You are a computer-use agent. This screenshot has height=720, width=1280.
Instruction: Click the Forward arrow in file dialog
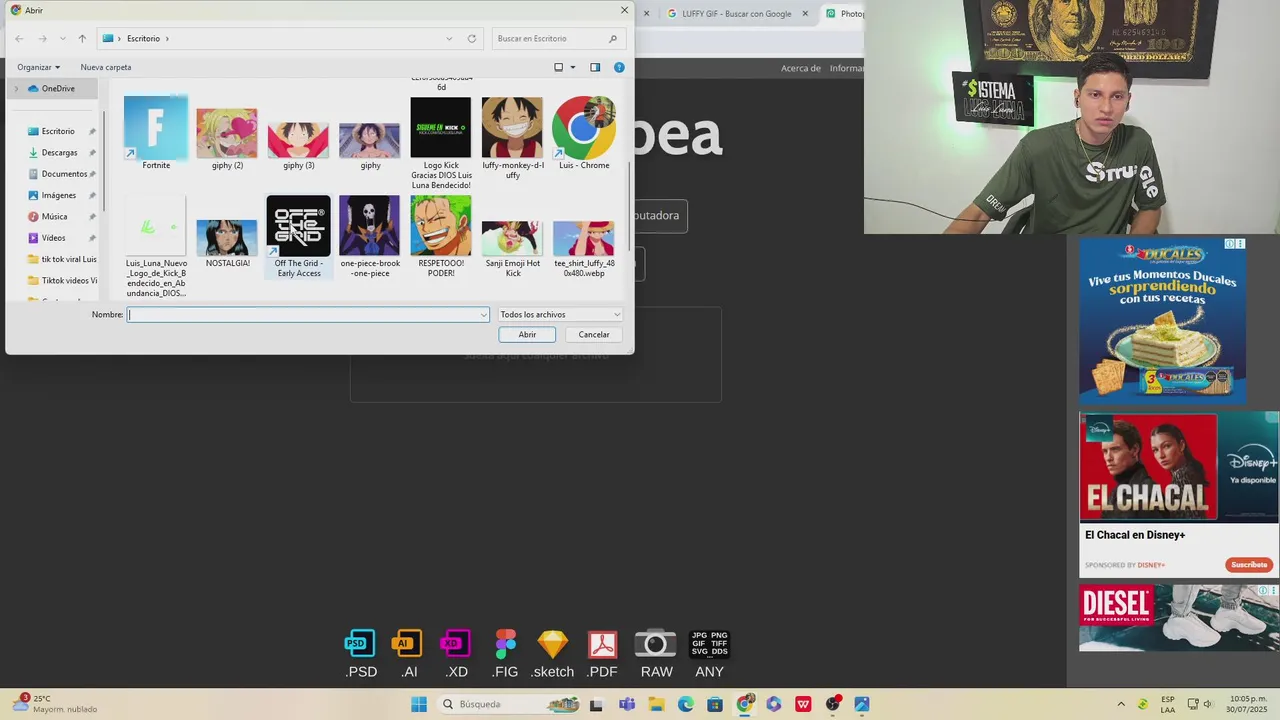pos(42,38)
